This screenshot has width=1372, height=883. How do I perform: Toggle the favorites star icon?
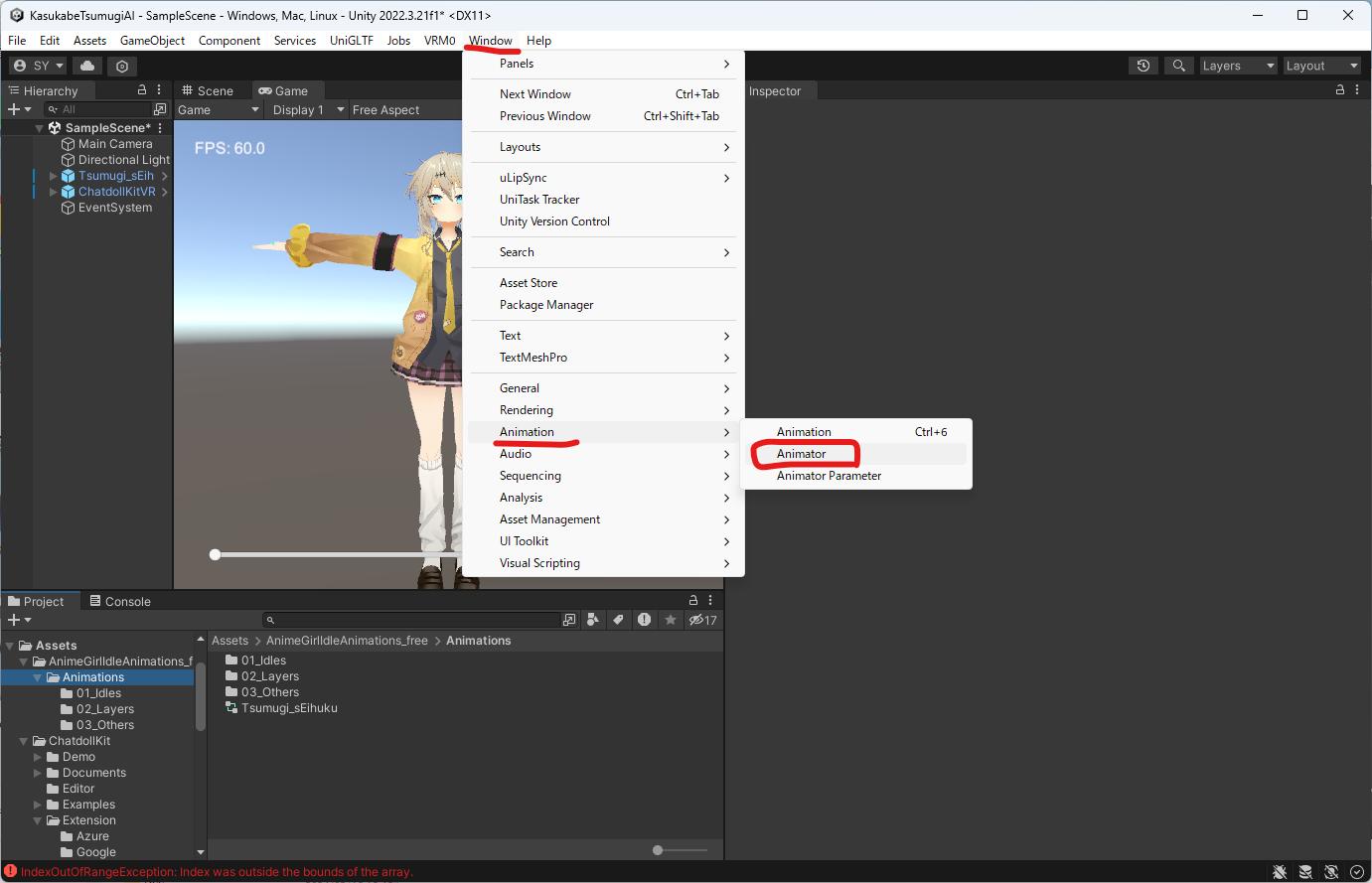pyautogui.click(x=671, y=620)
